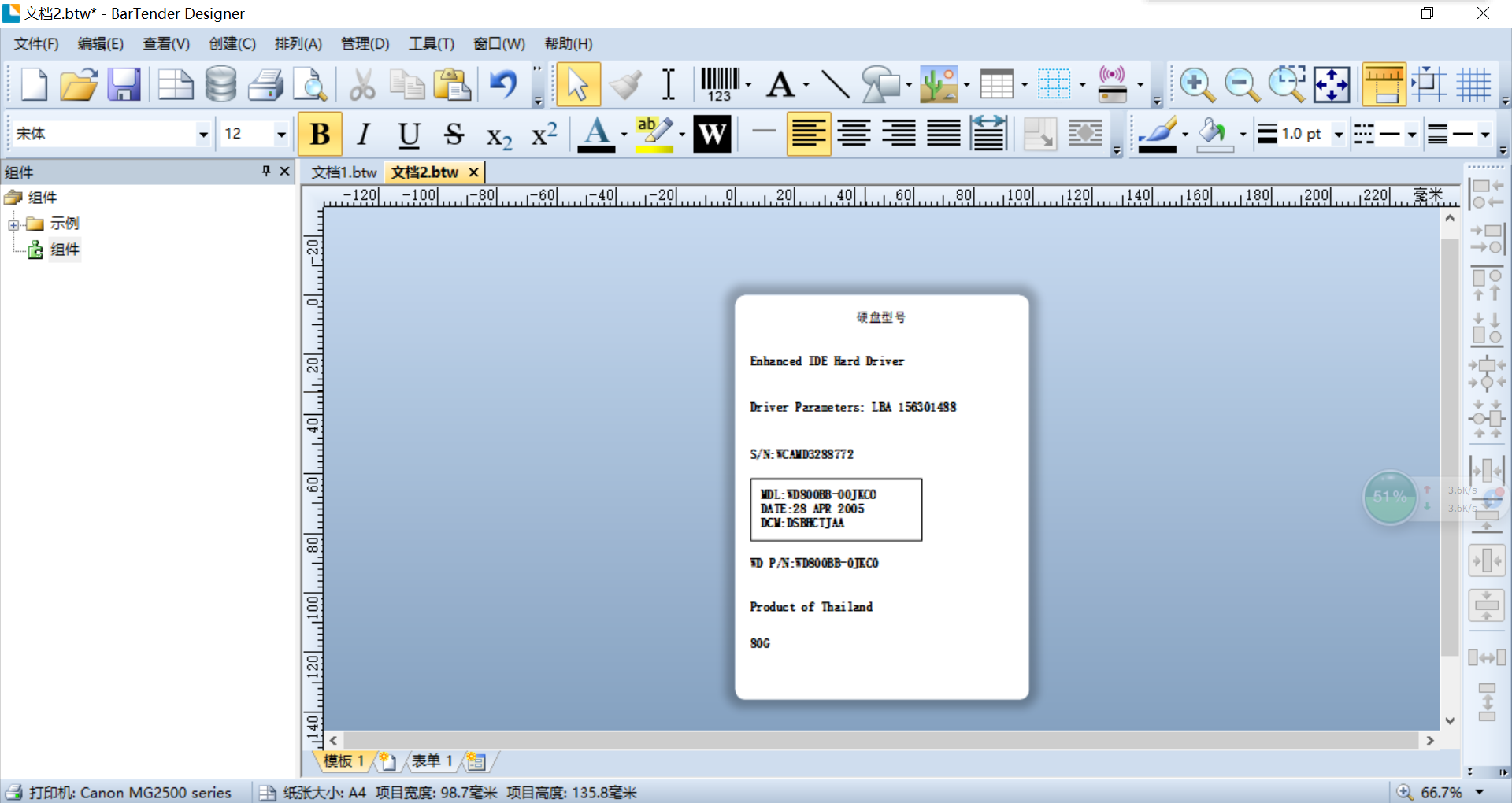Viewport: 1512px width, 803px height.
Task: Zoom out of the template
Action: click(x=1242, y=85)
